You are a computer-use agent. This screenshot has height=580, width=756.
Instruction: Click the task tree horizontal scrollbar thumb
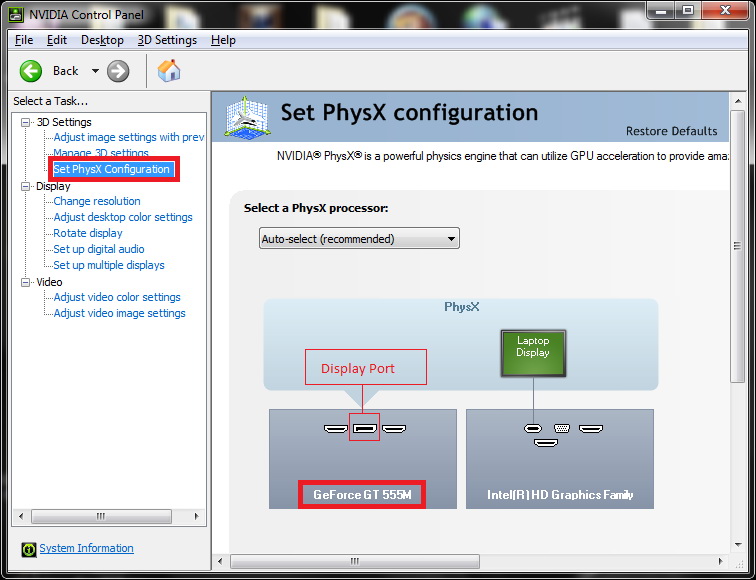(x=101, y=516)
